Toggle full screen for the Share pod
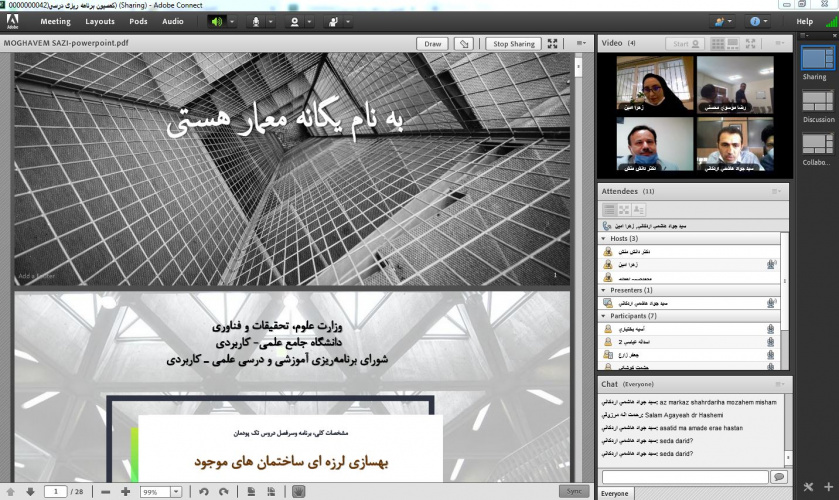 [553, 44]
